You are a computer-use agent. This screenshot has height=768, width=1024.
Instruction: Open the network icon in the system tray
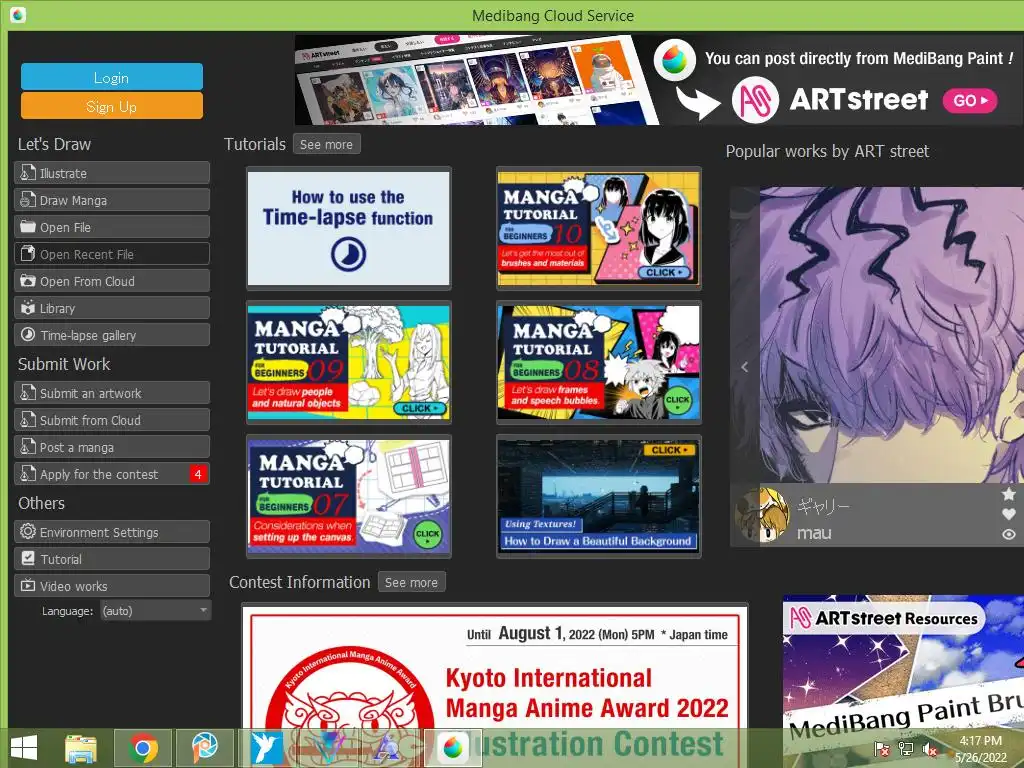[905, 749]
